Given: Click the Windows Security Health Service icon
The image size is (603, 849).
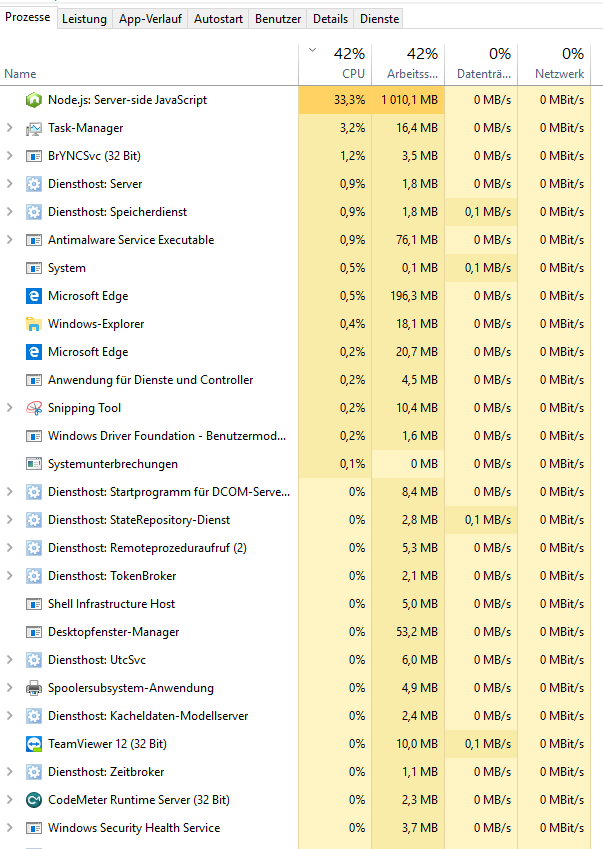Looking at the screenshot, I should point(34,828).
